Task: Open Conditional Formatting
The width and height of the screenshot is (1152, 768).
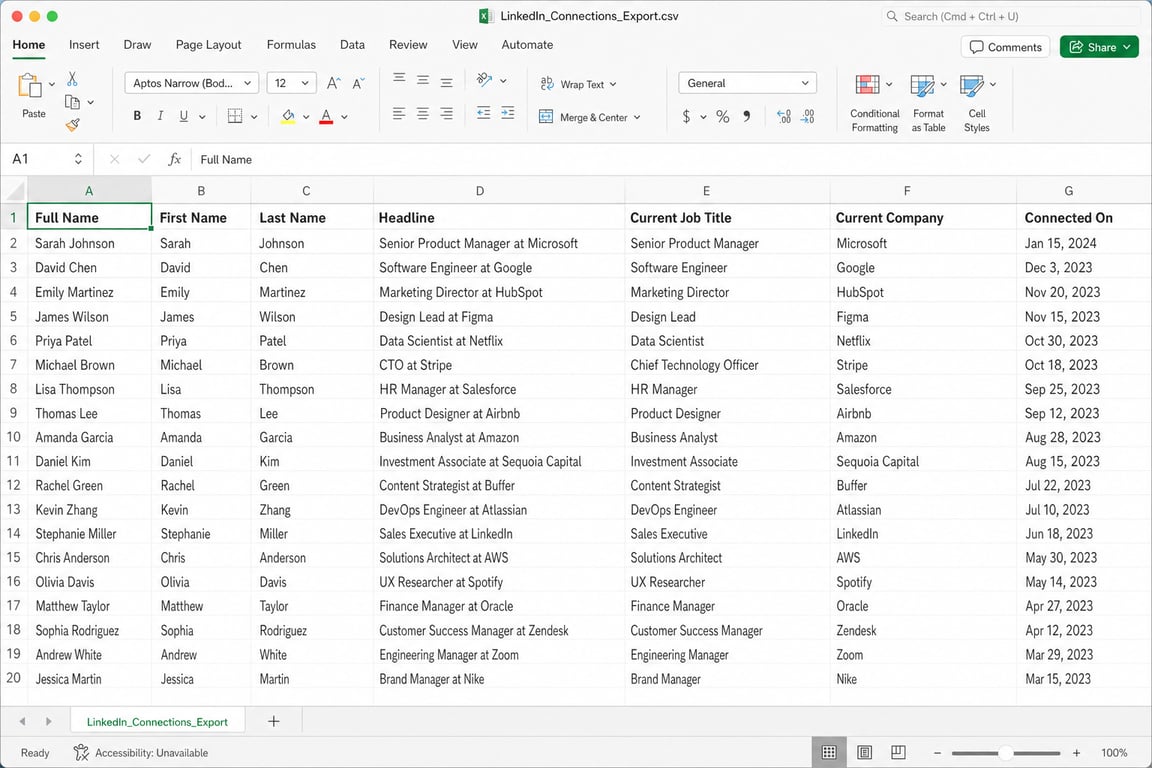Action: 874,103
